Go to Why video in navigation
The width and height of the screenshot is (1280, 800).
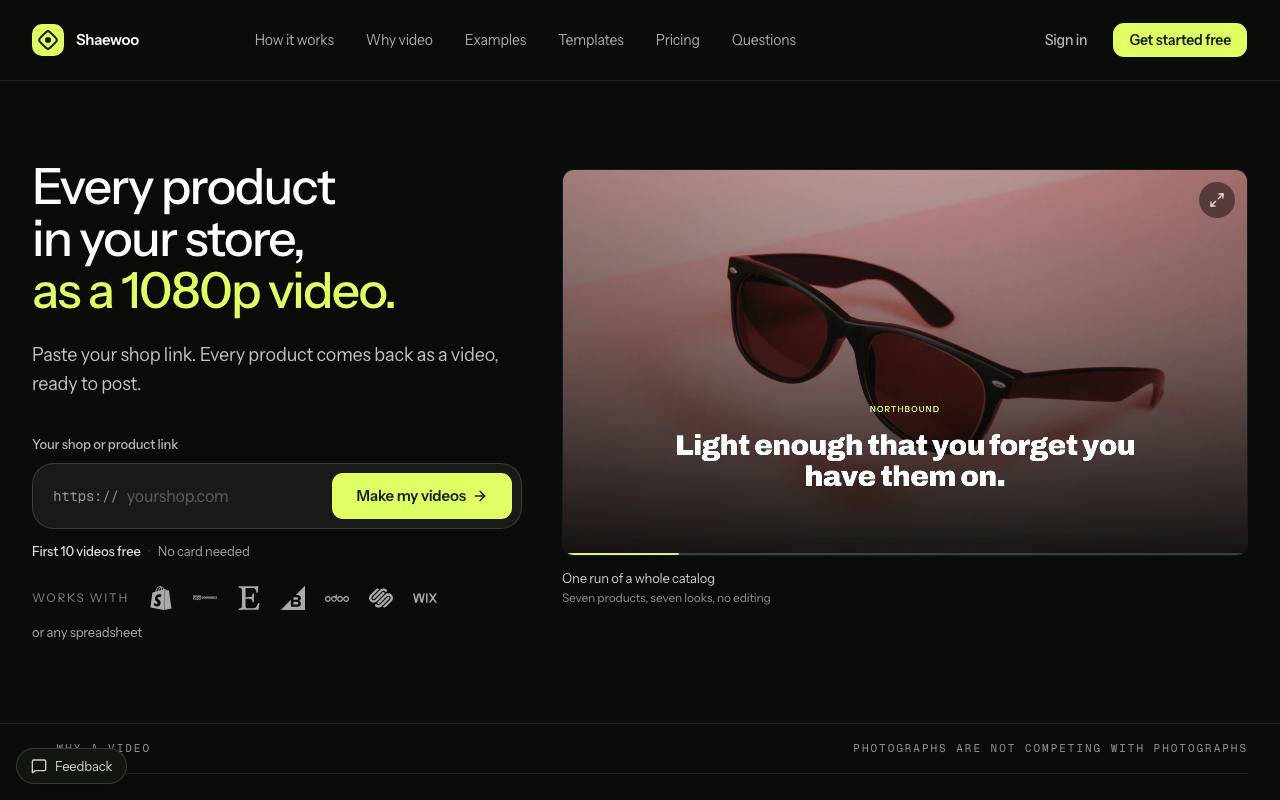pos(399,40)
